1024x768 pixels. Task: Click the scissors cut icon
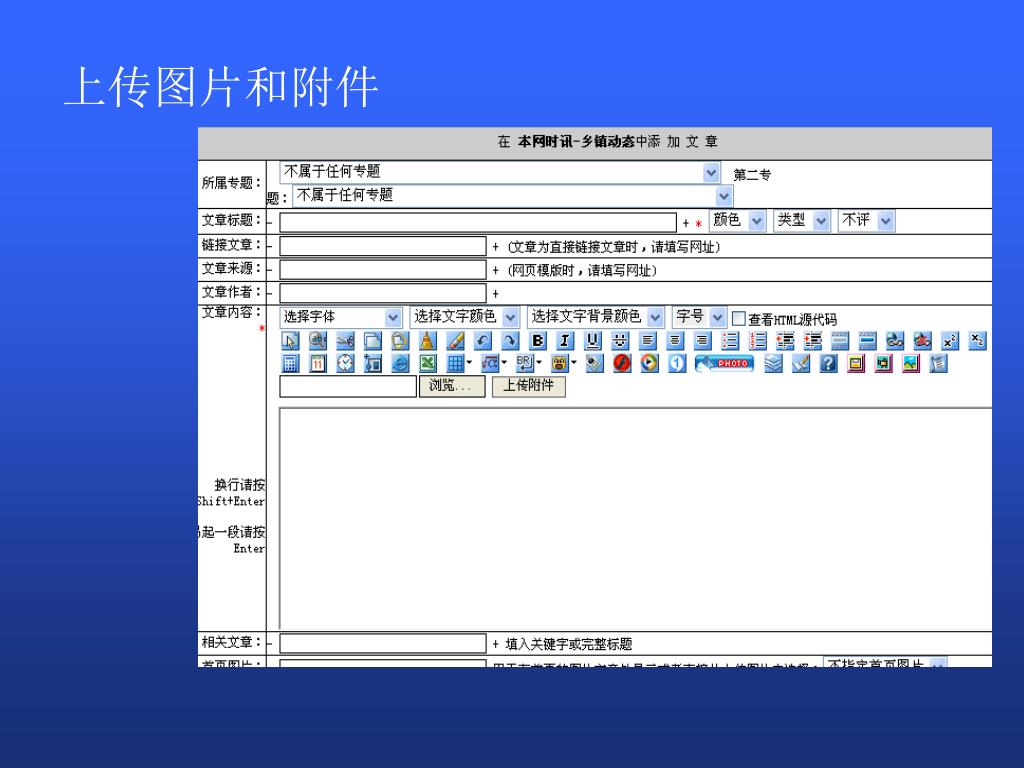(345, 340)
